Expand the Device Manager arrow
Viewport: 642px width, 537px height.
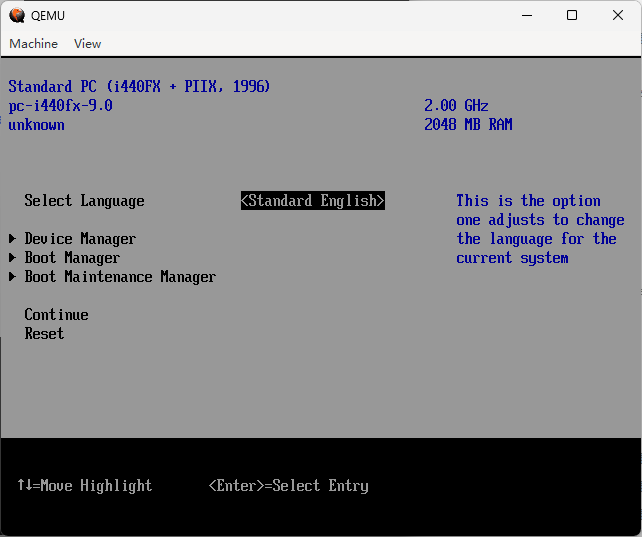[x=12, y=238]
